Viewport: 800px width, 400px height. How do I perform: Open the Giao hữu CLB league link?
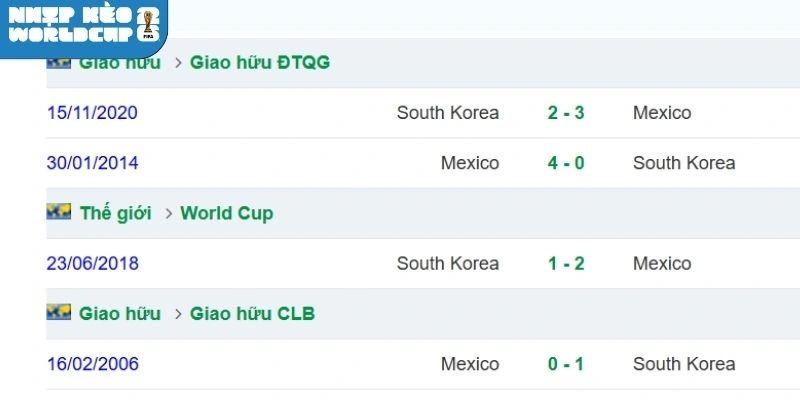pos(252,313)
